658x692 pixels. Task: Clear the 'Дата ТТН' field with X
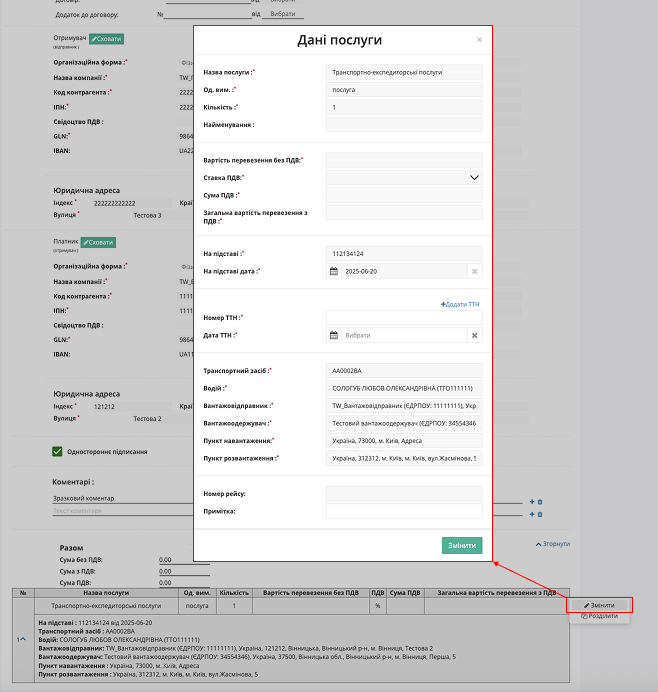click(x=475, y=335)
